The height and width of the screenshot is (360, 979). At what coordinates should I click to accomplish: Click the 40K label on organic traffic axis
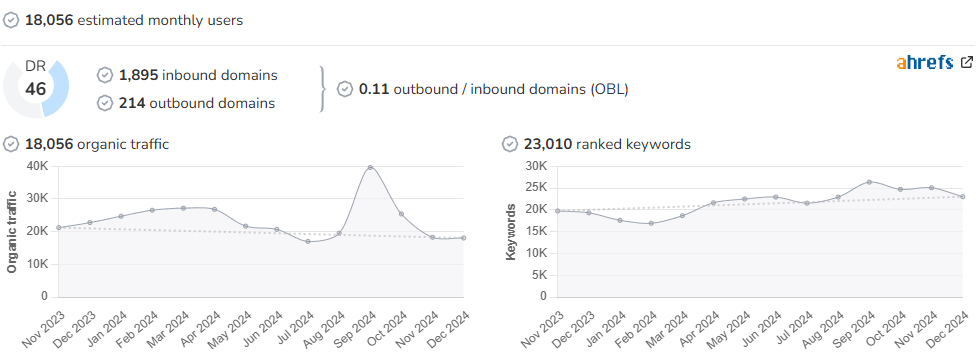coord(37,165)
